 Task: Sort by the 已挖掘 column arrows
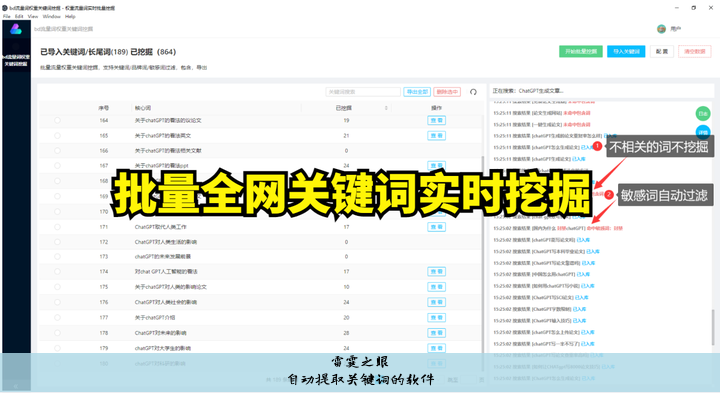(386, 108)
